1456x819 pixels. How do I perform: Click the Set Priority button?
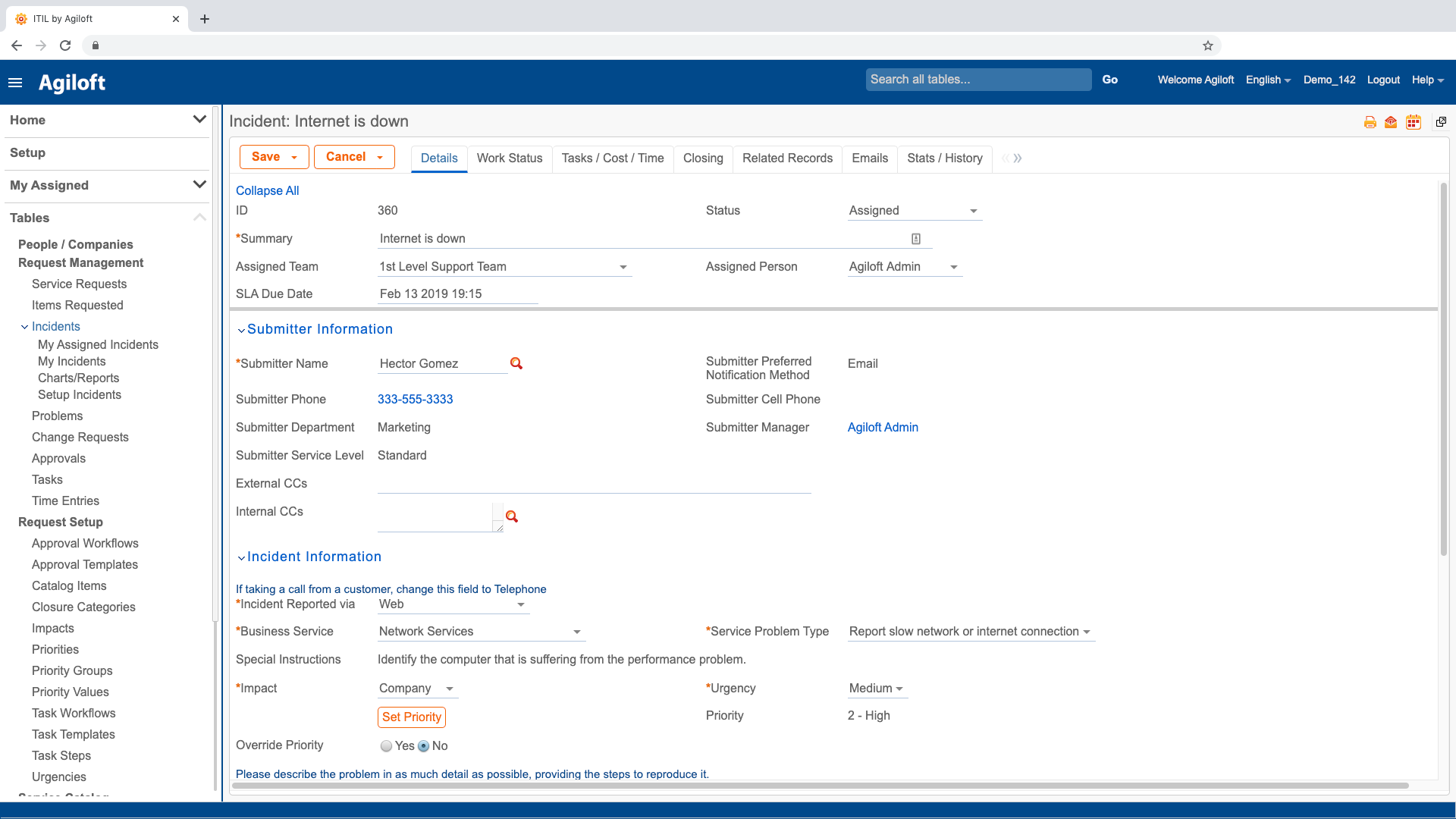(x=412, y=717)
